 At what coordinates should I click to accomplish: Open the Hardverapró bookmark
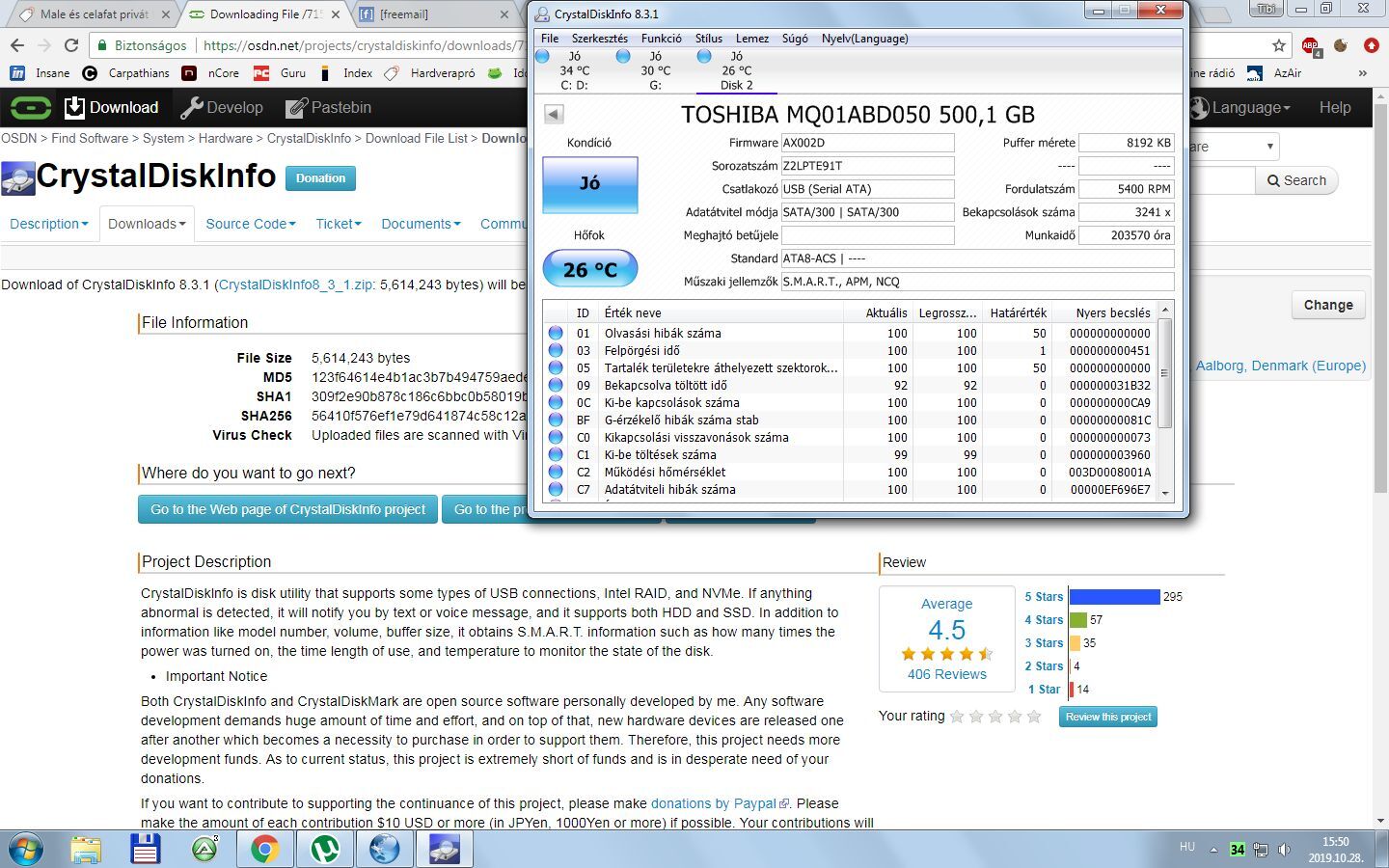click(x=429, y=72)
